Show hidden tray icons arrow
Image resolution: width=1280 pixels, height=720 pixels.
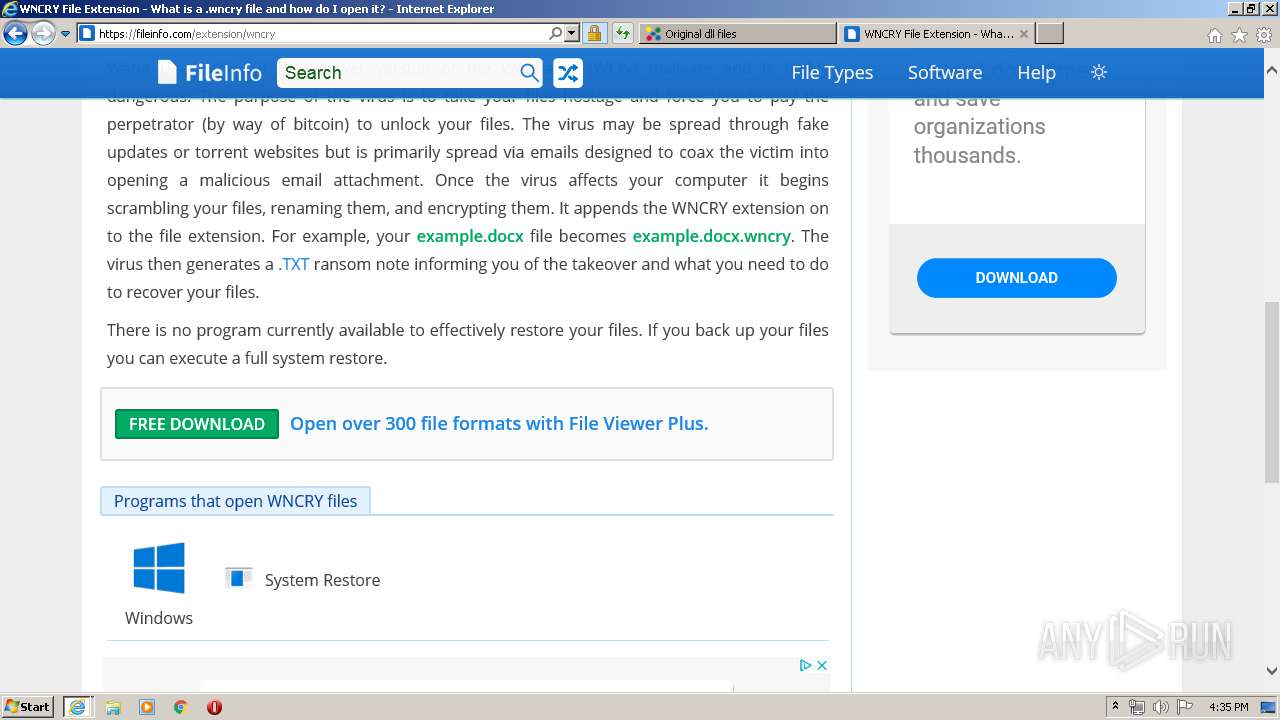(x=1116, y=707)
